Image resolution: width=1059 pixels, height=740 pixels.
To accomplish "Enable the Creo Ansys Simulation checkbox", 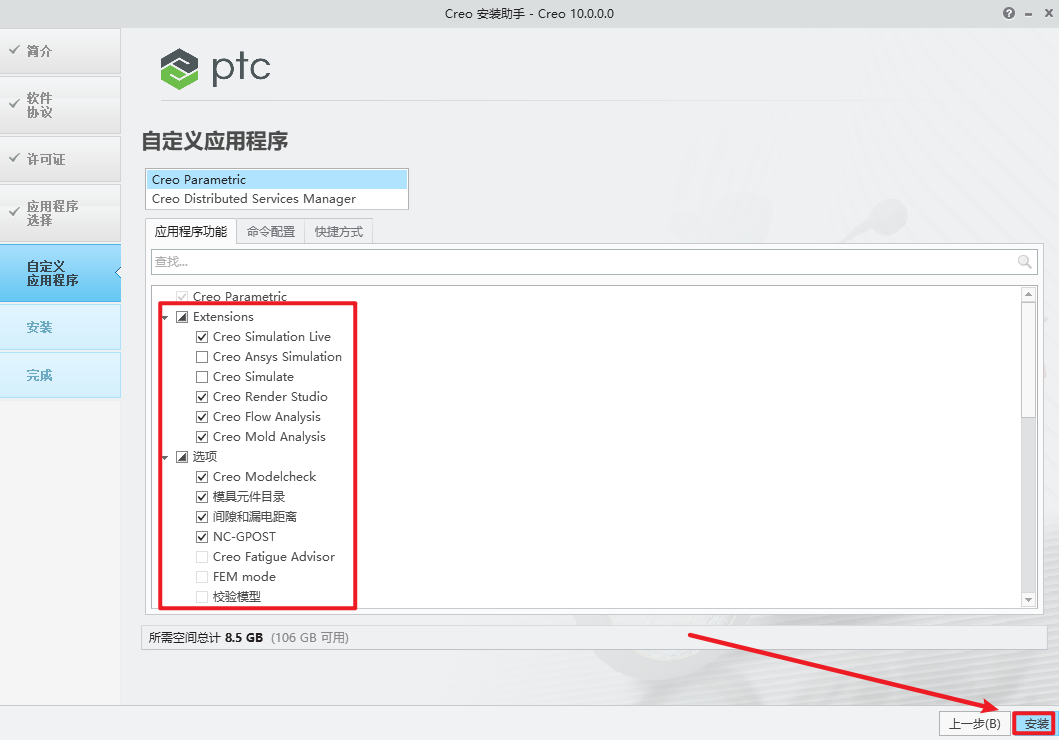I will (202, 356).
